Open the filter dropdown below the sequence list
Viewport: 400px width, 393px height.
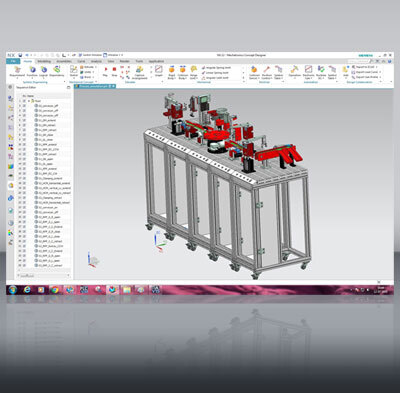[x=44, y=276]
